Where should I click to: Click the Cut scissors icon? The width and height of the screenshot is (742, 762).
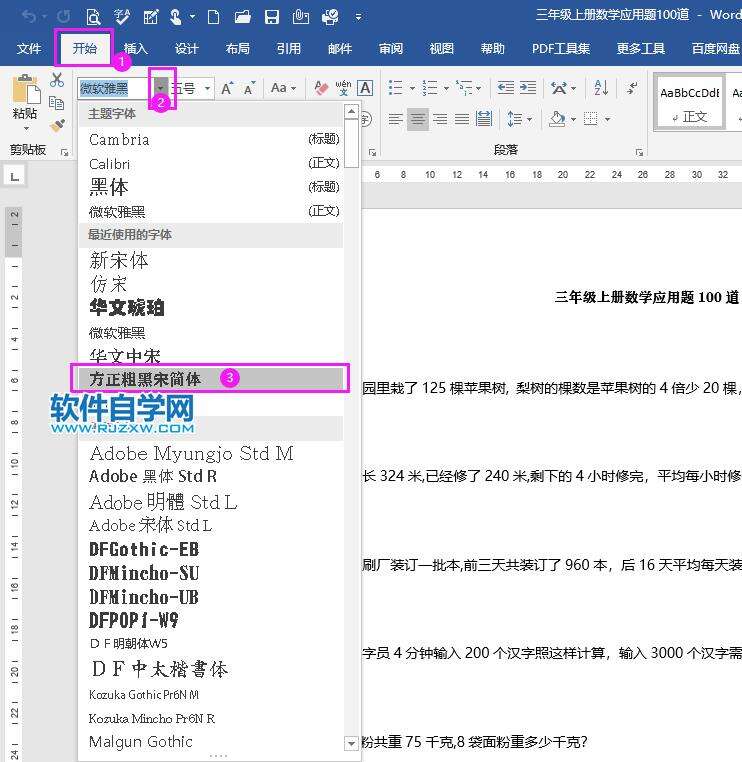(x=57, y=80)
